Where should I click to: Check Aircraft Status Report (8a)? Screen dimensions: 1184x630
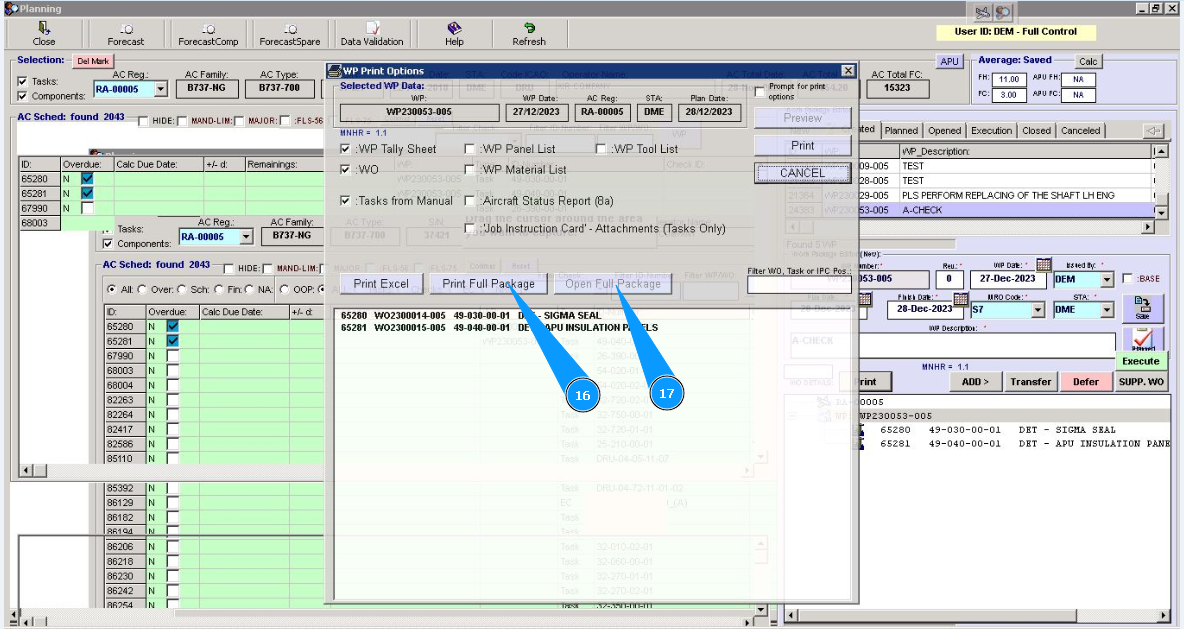[x=470, y=201]
